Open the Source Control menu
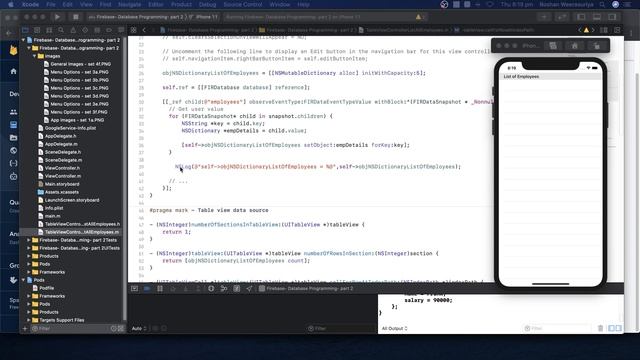This screenshot has width=640, height=360. (243, 4)
